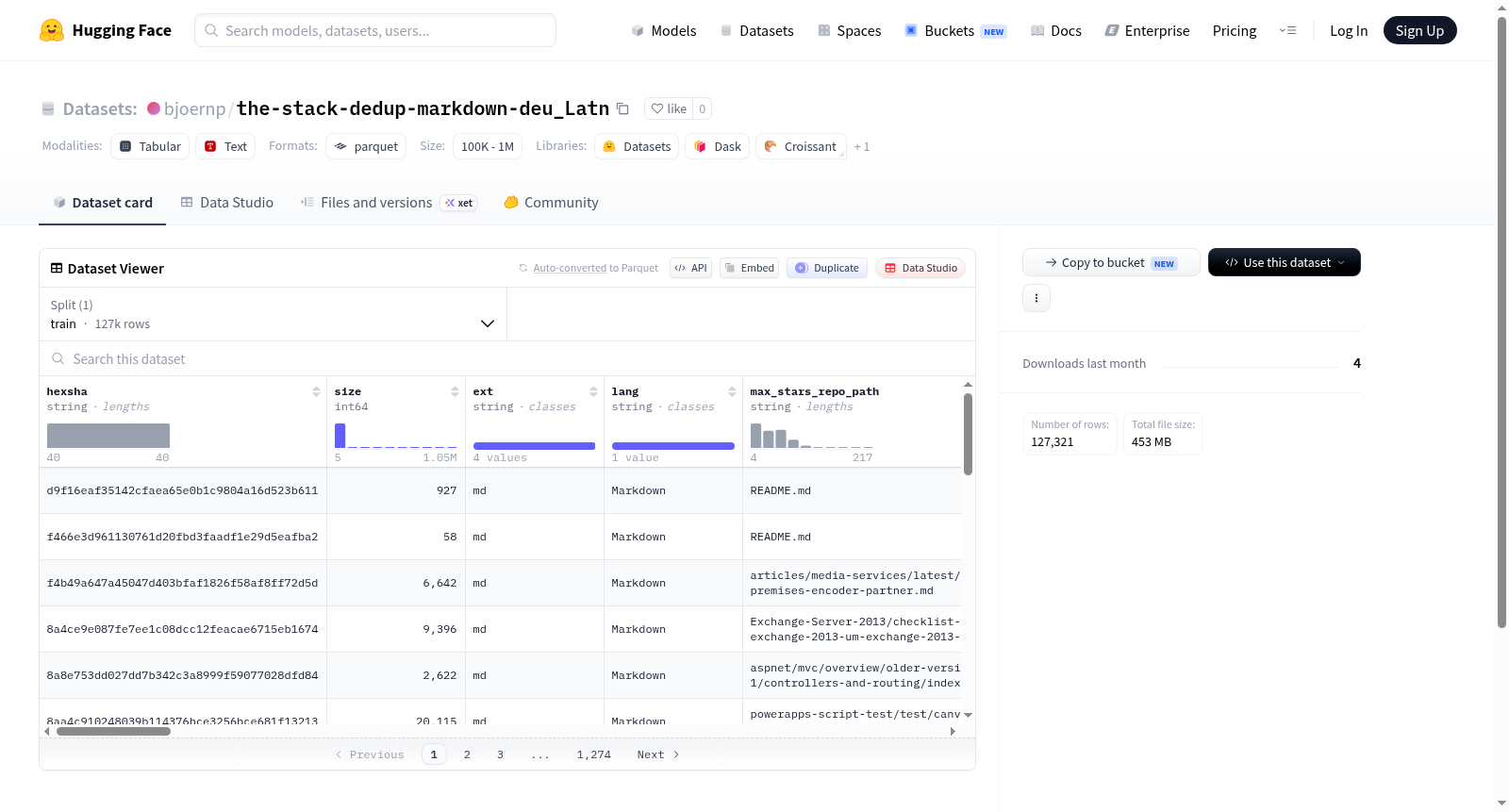Click the page vertical scrollbar

tap(1502, 321)
